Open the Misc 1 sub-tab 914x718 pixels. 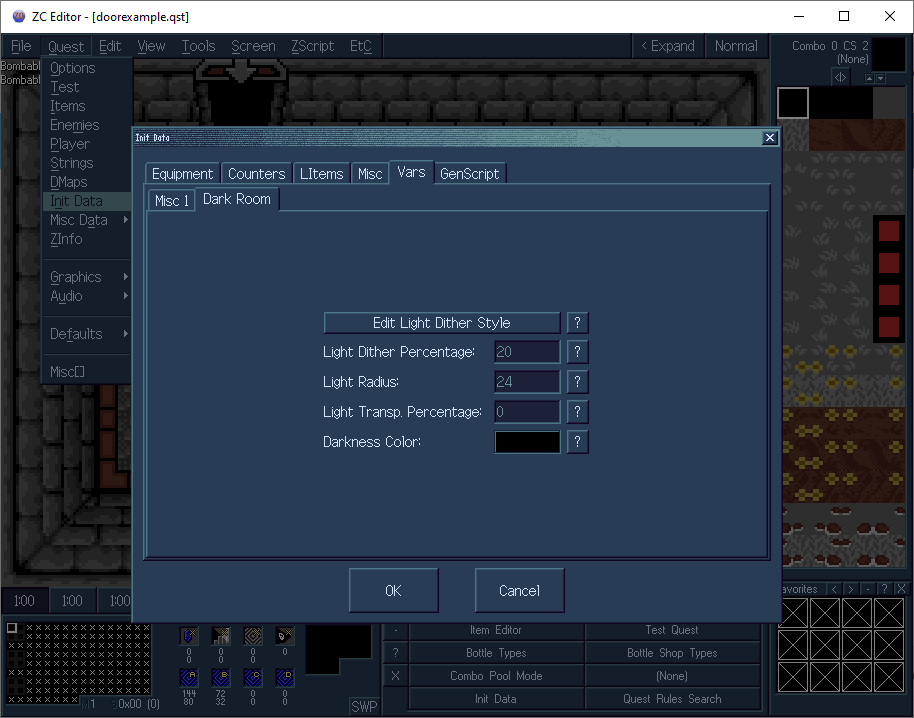point(171,200)
